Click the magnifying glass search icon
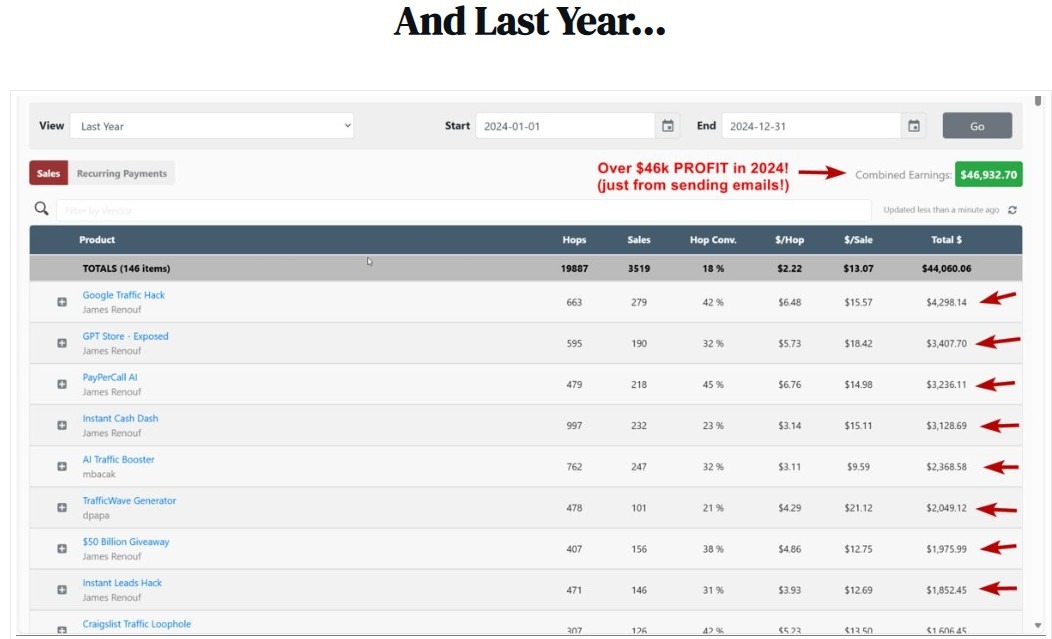 click(x=42, y=209)
